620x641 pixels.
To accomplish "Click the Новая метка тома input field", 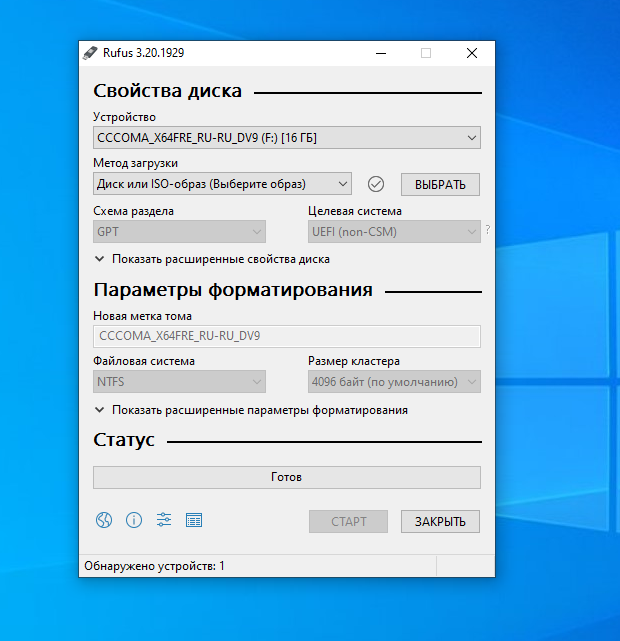I will pyautogui.click(x=287, y=336).
